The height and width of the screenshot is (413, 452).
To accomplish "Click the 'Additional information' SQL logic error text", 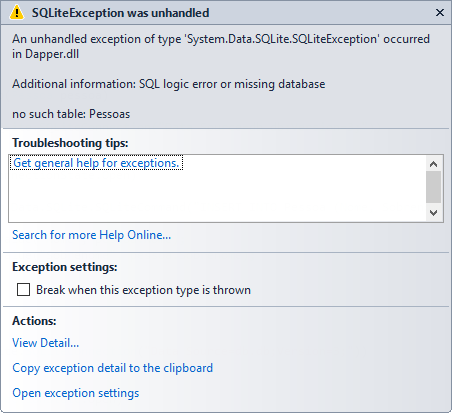I will (169, 84).
